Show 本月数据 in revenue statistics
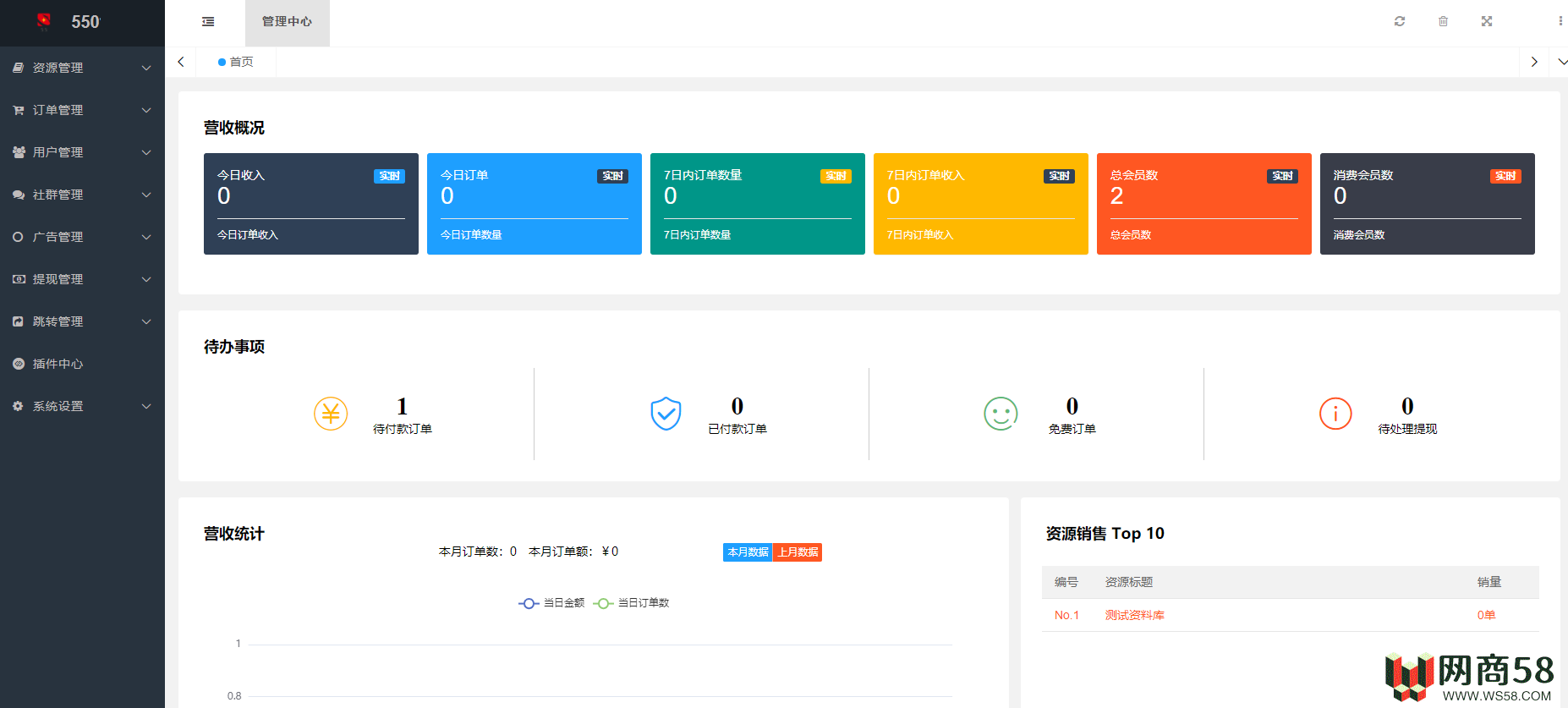 click(x=748, y=552)
